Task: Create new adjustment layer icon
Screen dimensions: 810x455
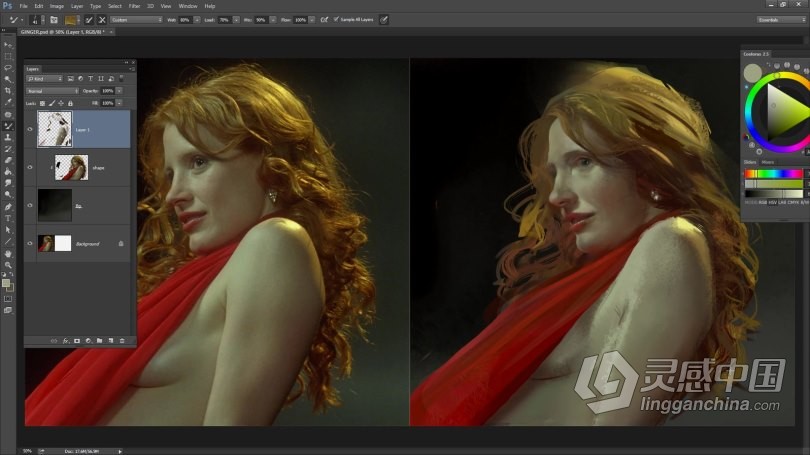Action: click(x=88, y=341)
